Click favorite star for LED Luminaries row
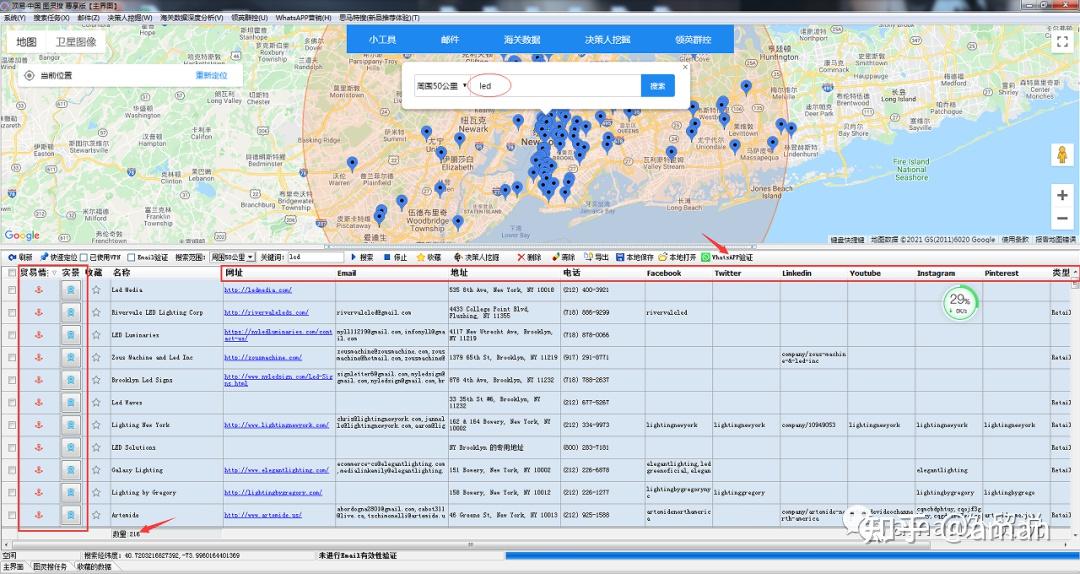The image size is (1080, 574). [x=96, y=335]
